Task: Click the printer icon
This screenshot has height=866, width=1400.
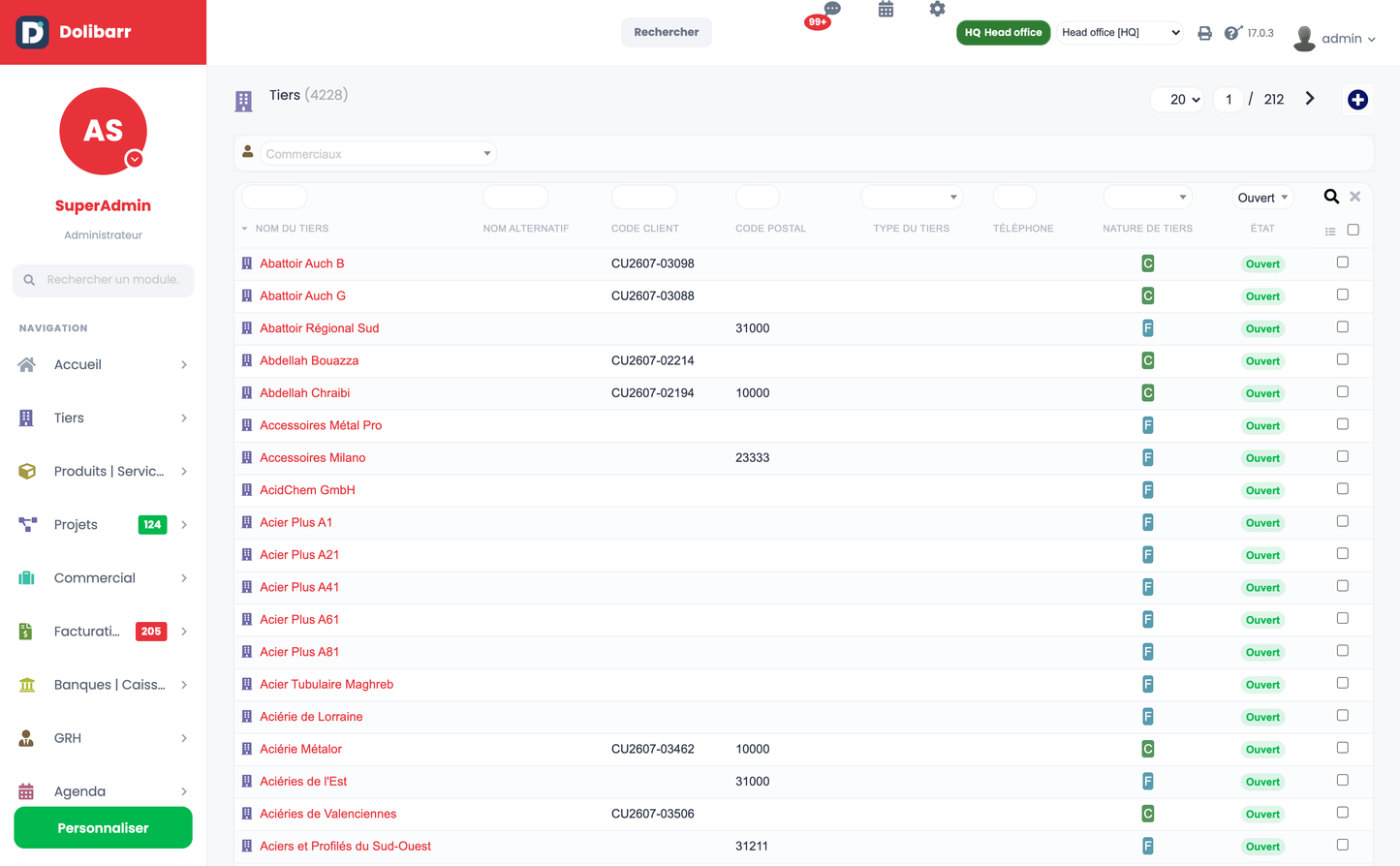Action: tap(1204, 33)
